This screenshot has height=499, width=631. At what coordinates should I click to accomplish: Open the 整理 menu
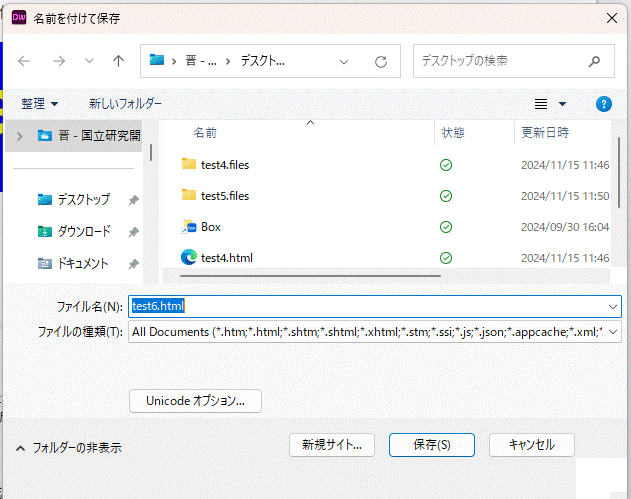(40, 104)
